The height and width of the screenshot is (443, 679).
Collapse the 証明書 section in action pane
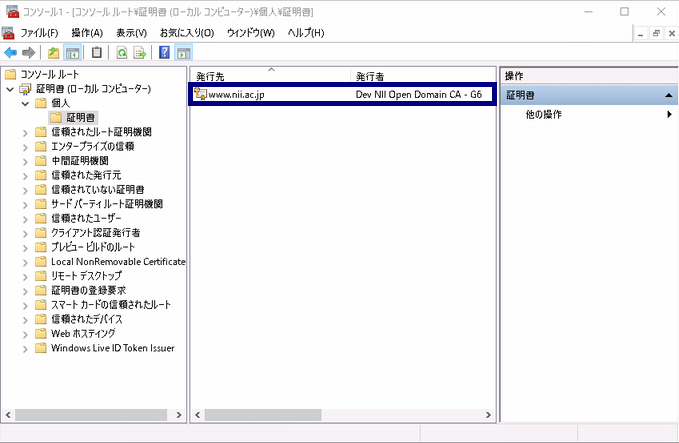click(669, 95)
